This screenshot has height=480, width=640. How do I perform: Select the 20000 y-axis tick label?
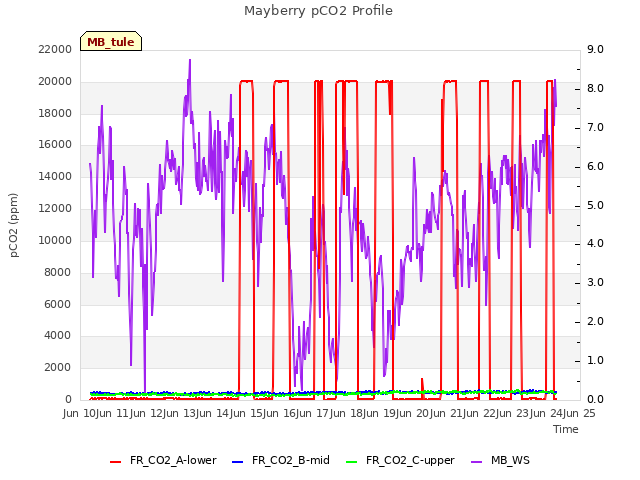point(55,82)
